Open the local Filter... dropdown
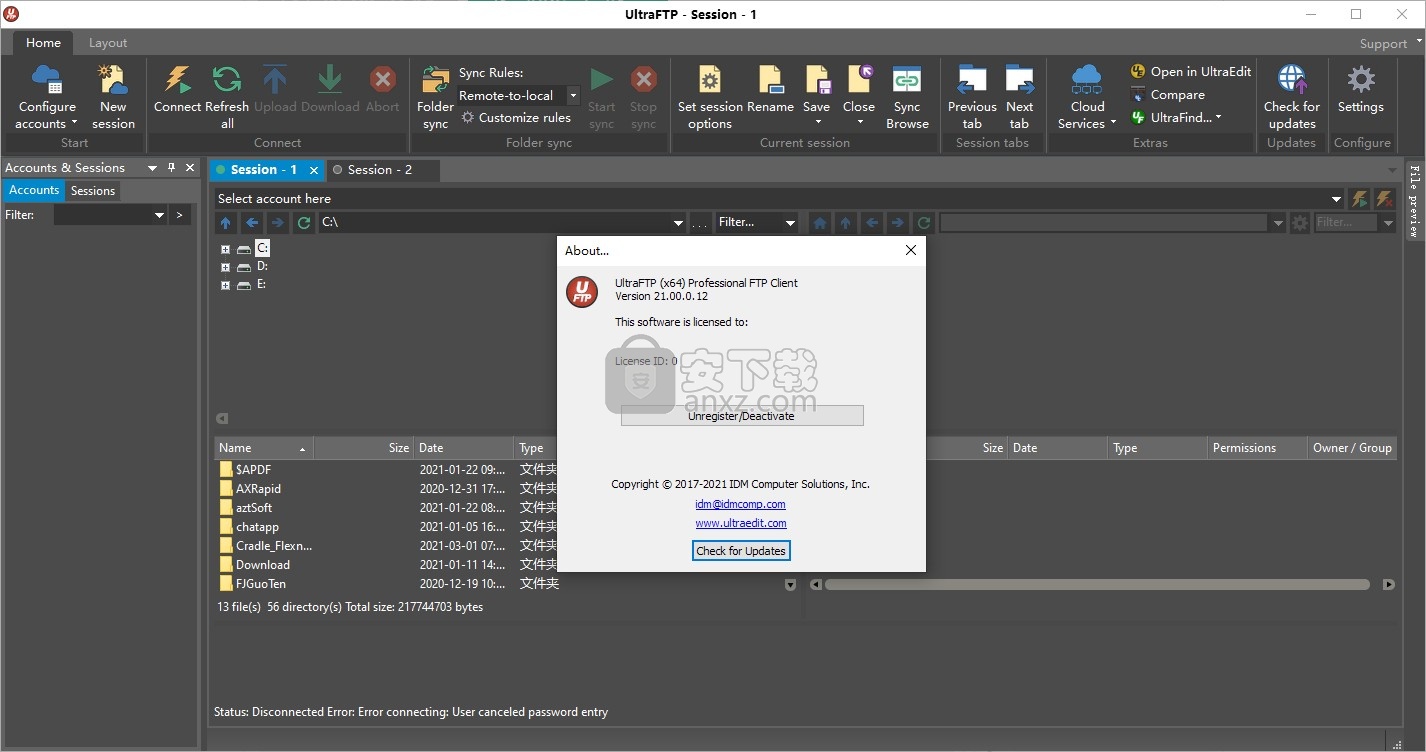 coord(790,223)
